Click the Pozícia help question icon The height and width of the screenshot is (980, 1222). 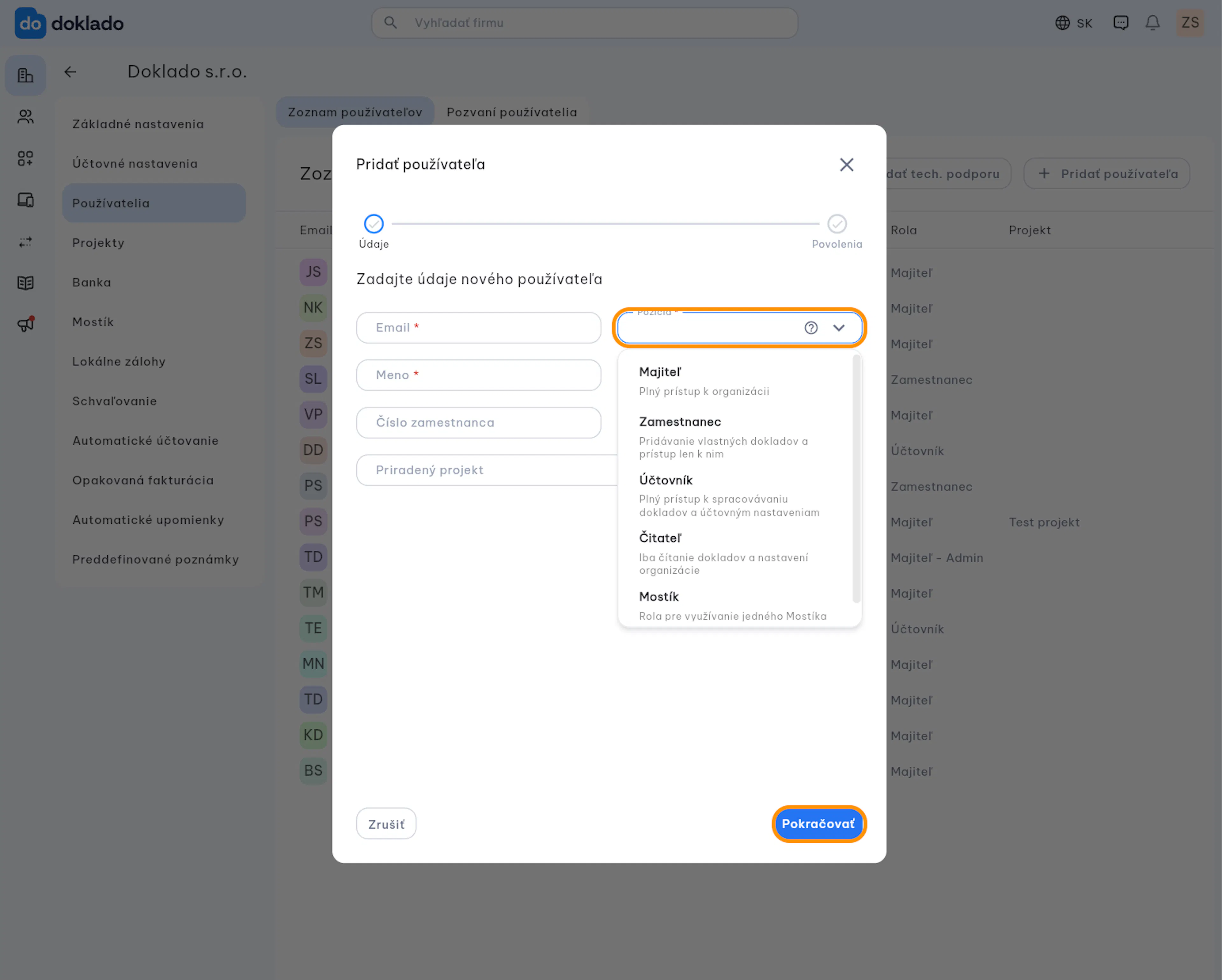point(811,328)
